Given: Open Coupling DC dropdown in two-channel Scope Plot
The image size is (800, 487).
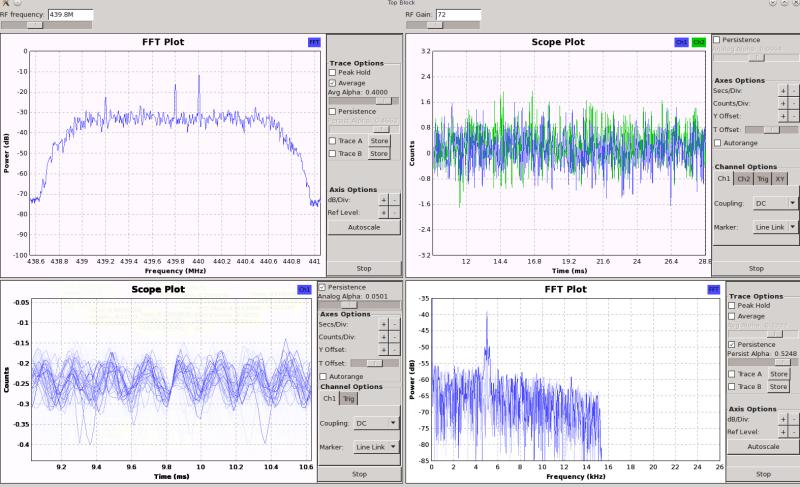Looking at the screenshot, I should (776, 203).
